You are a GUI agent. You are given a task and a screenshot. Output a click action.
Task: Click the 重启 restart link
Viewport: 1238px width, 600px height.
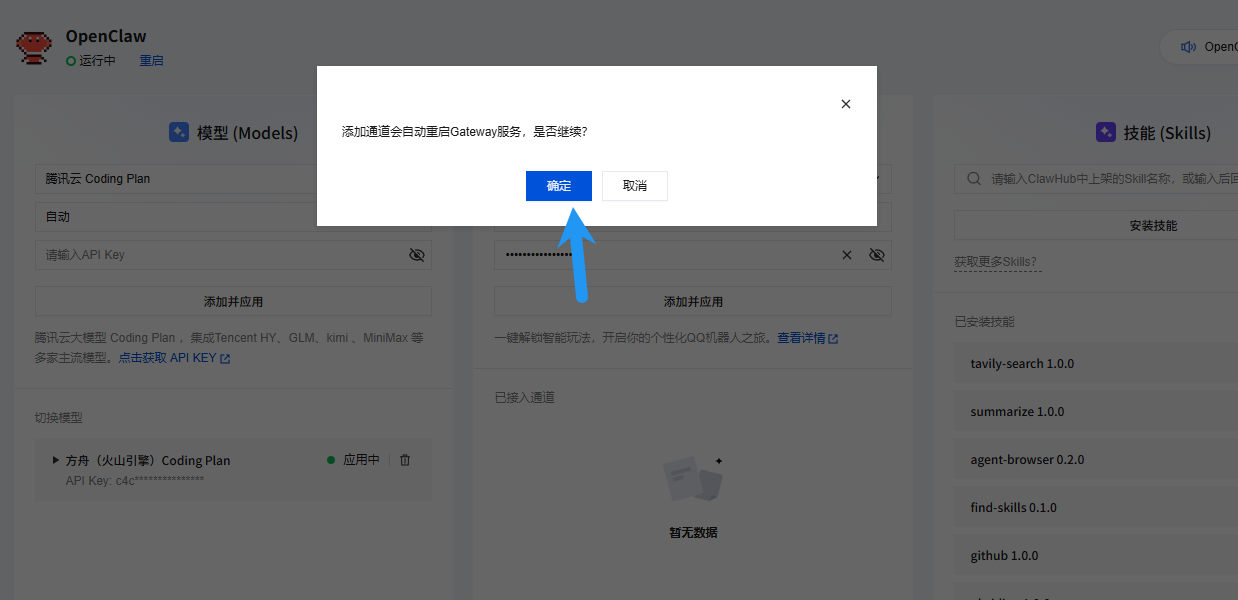(151, 61)
